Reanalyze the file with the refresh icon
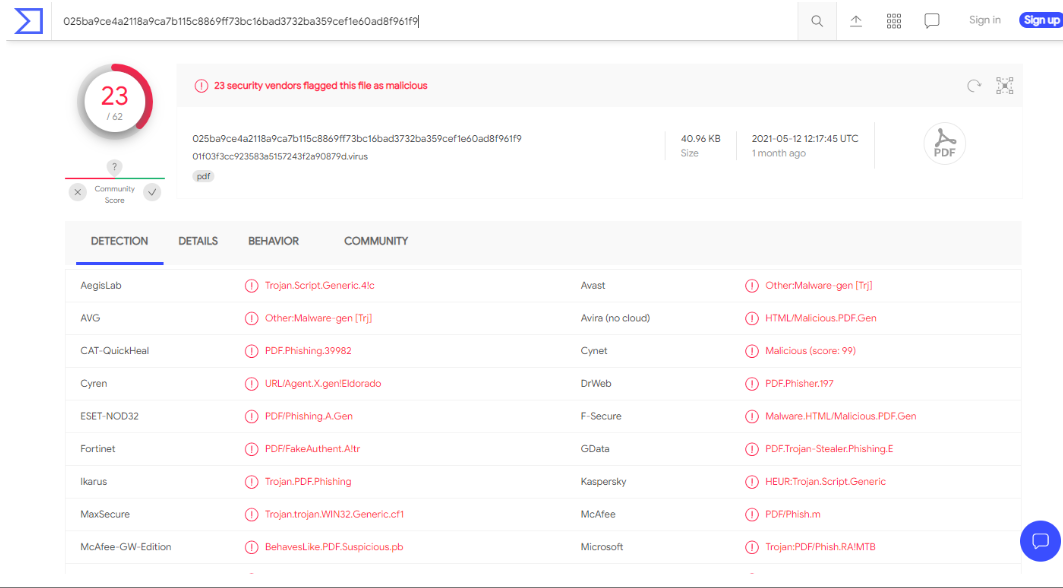 [974, 86]
